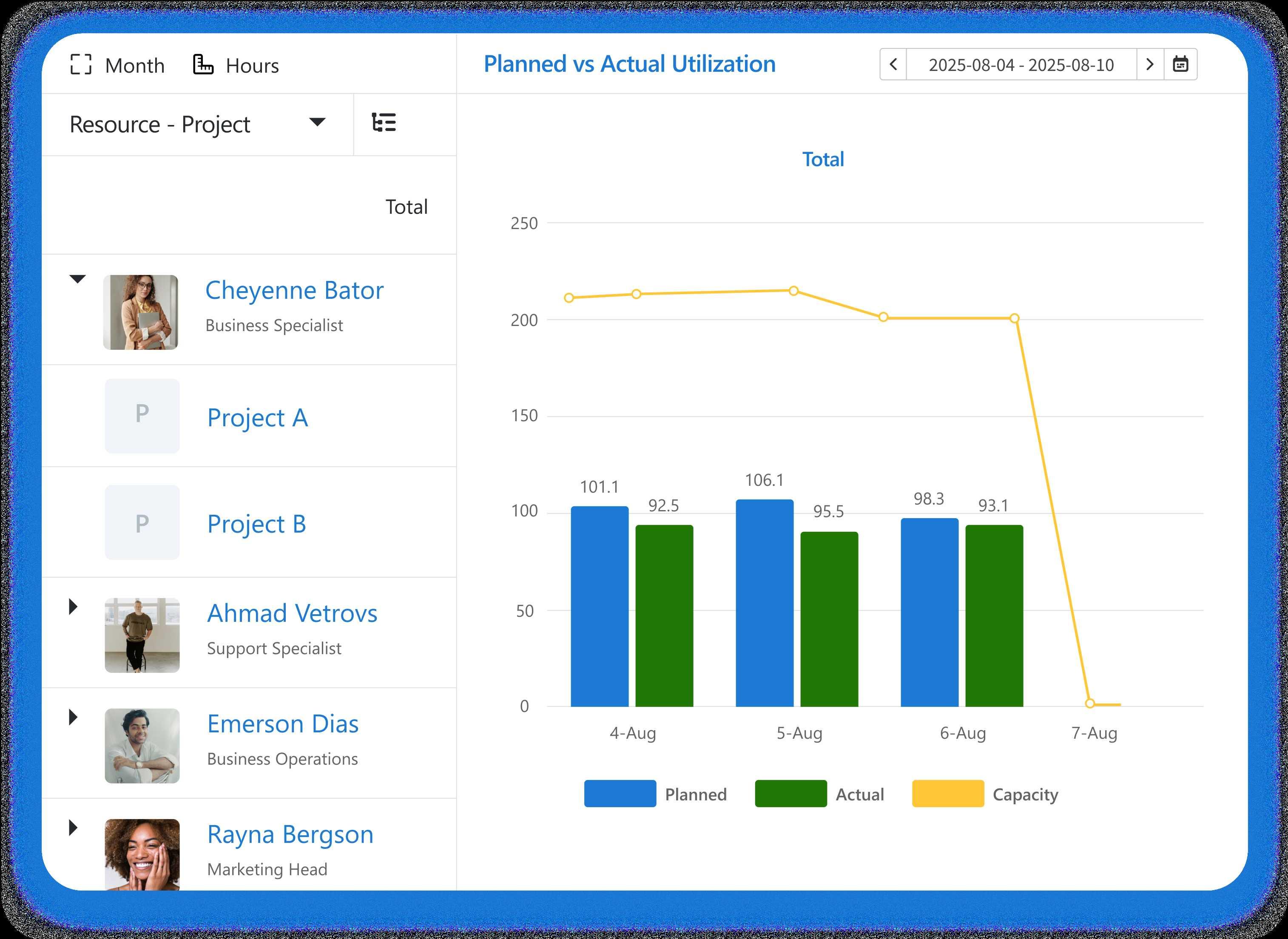Image resolution: width=1288 pixels, height=939 pixels.
Task: Click the Month fullscreen bracket icon
Action: (81, 65)
